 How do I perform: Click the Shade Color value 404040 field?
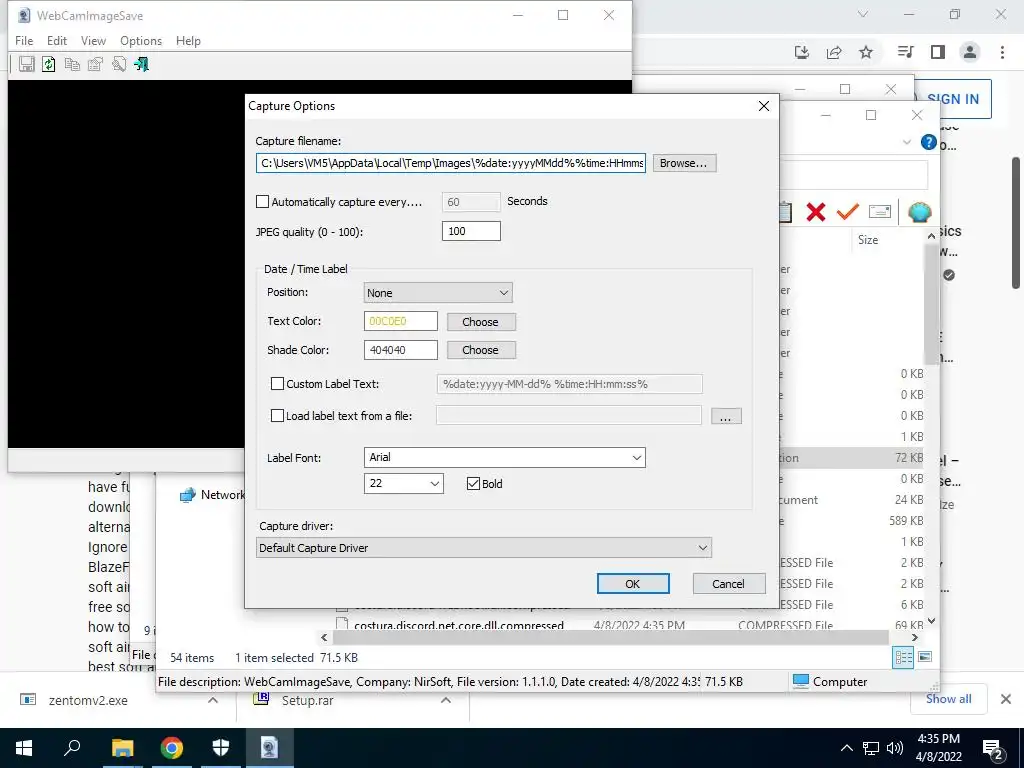400,350
